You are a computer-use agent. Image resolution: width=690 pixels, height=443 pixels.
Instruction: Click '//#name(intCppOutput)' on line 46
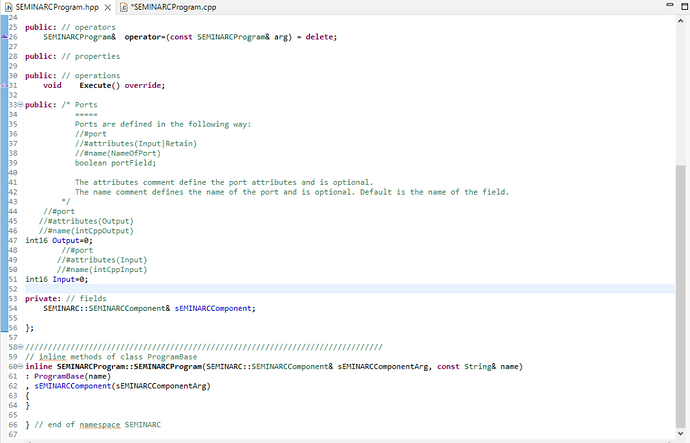click(x=86, y=231)
